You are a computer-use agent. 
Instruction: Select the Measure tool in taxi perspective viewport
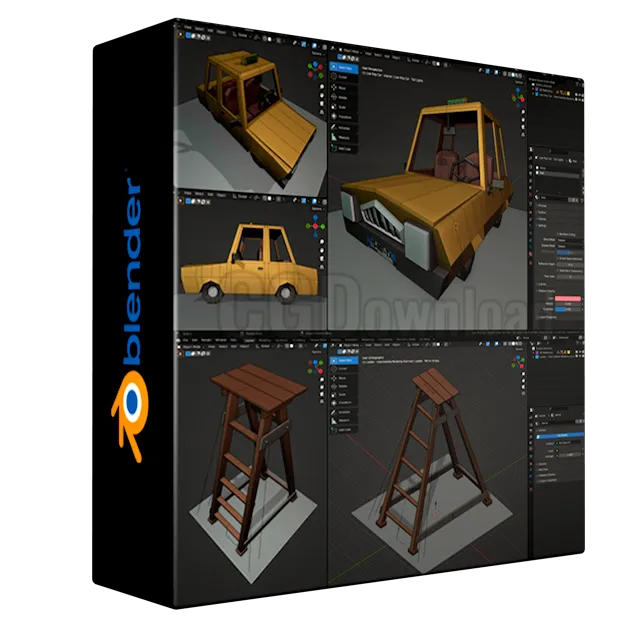tap(343, 138)
